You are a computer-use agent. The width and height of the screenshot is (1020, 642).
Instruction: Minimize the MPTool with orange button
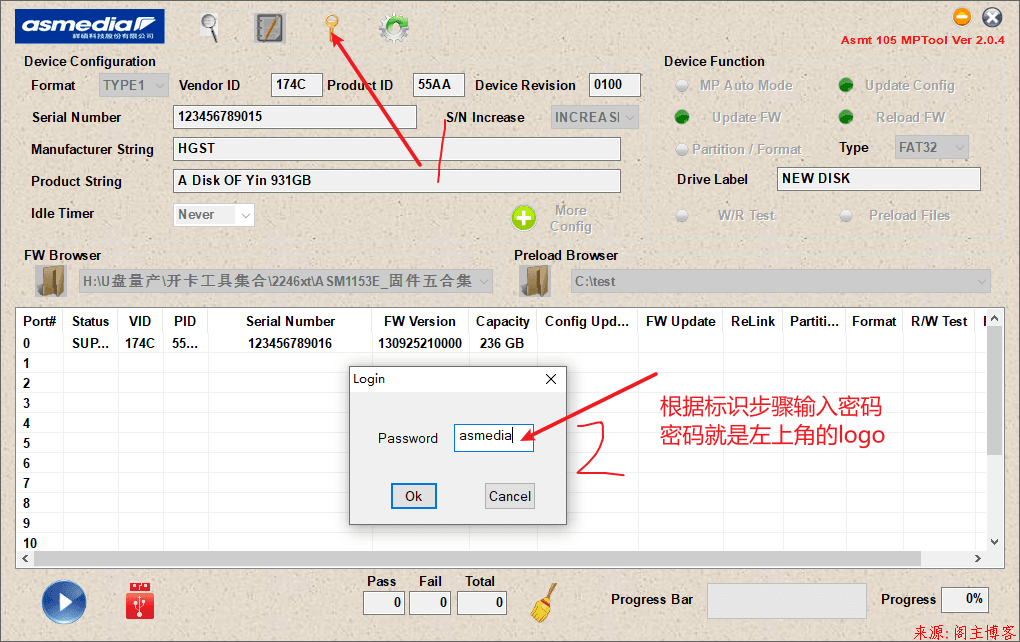tap(961, 16)
